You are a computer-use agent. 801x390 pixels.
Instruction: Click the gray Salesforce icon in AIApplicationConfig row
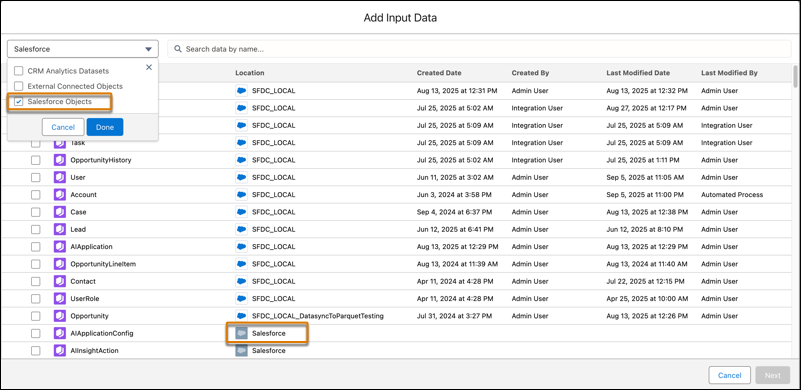pyautogui.click(x=241, y=333)
